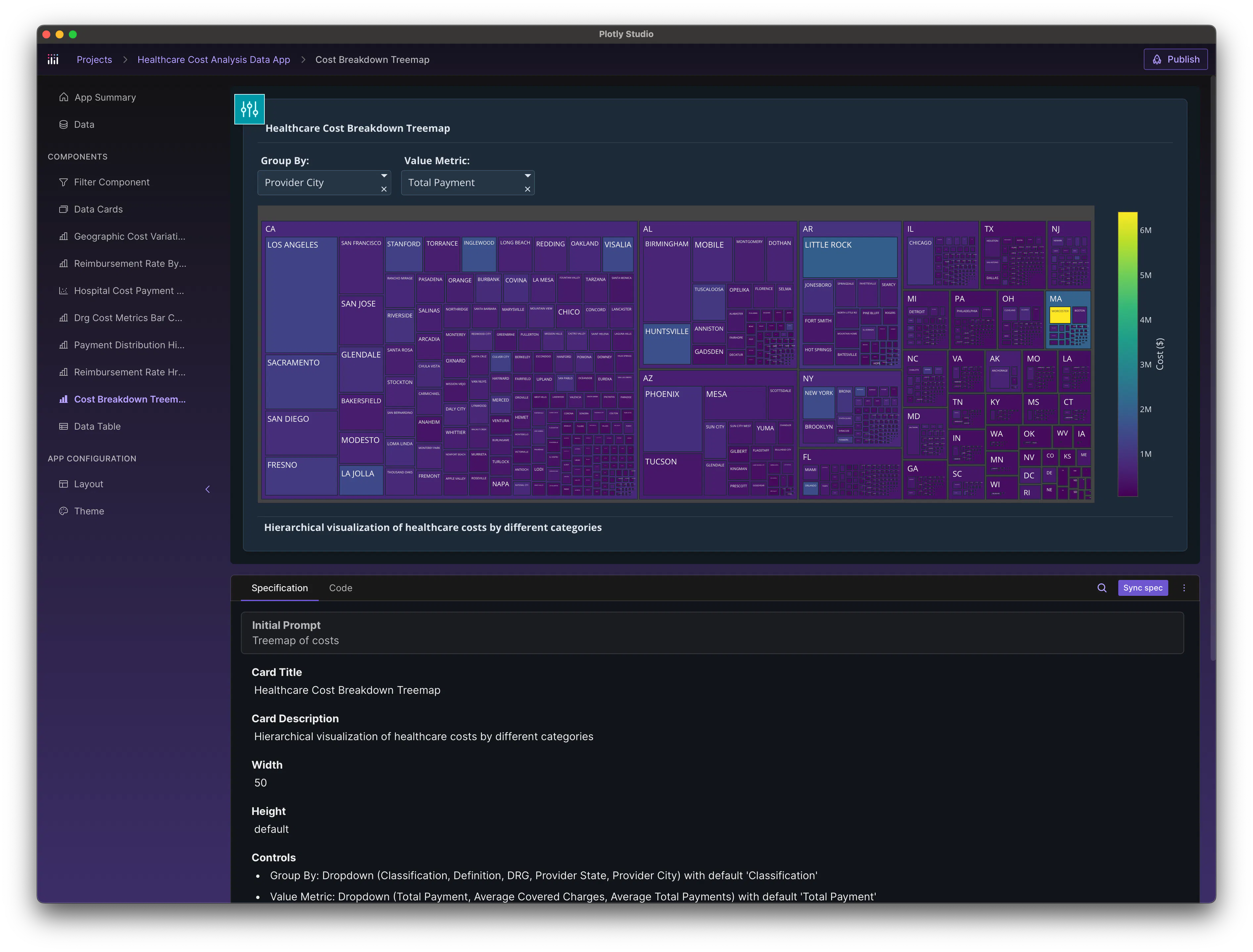Click the rocket icon on Publish
The image size is (1253, 952).
click(x=1157, y=60)
